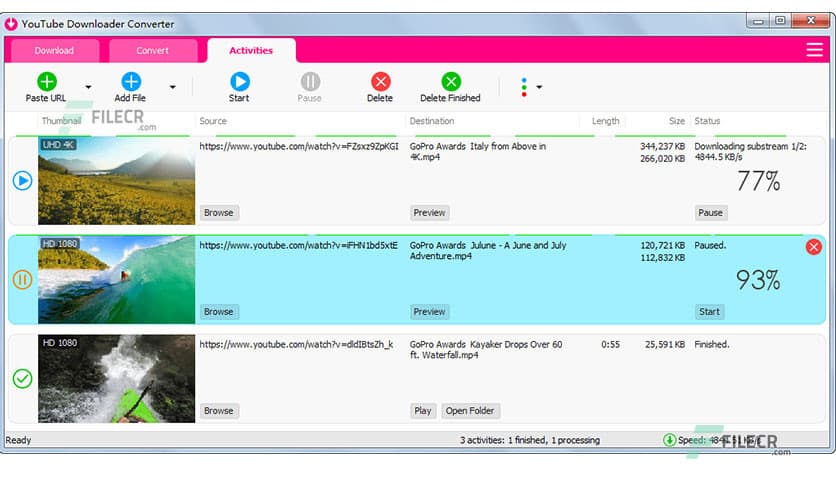The height and width of the screenshot is (484, 836).
Task: Click Play for the Kayaker video
Action: [x=423, y=411]
